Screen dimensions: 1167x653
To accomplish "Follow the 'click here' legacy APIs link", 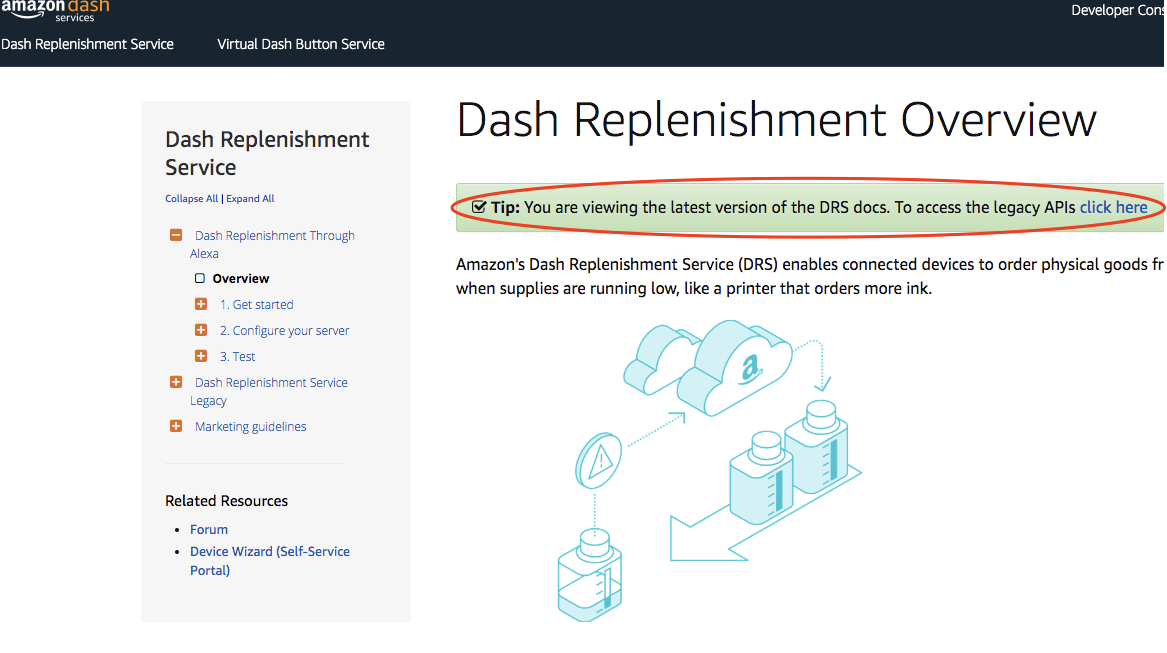I will click(x=1113, y=207).
